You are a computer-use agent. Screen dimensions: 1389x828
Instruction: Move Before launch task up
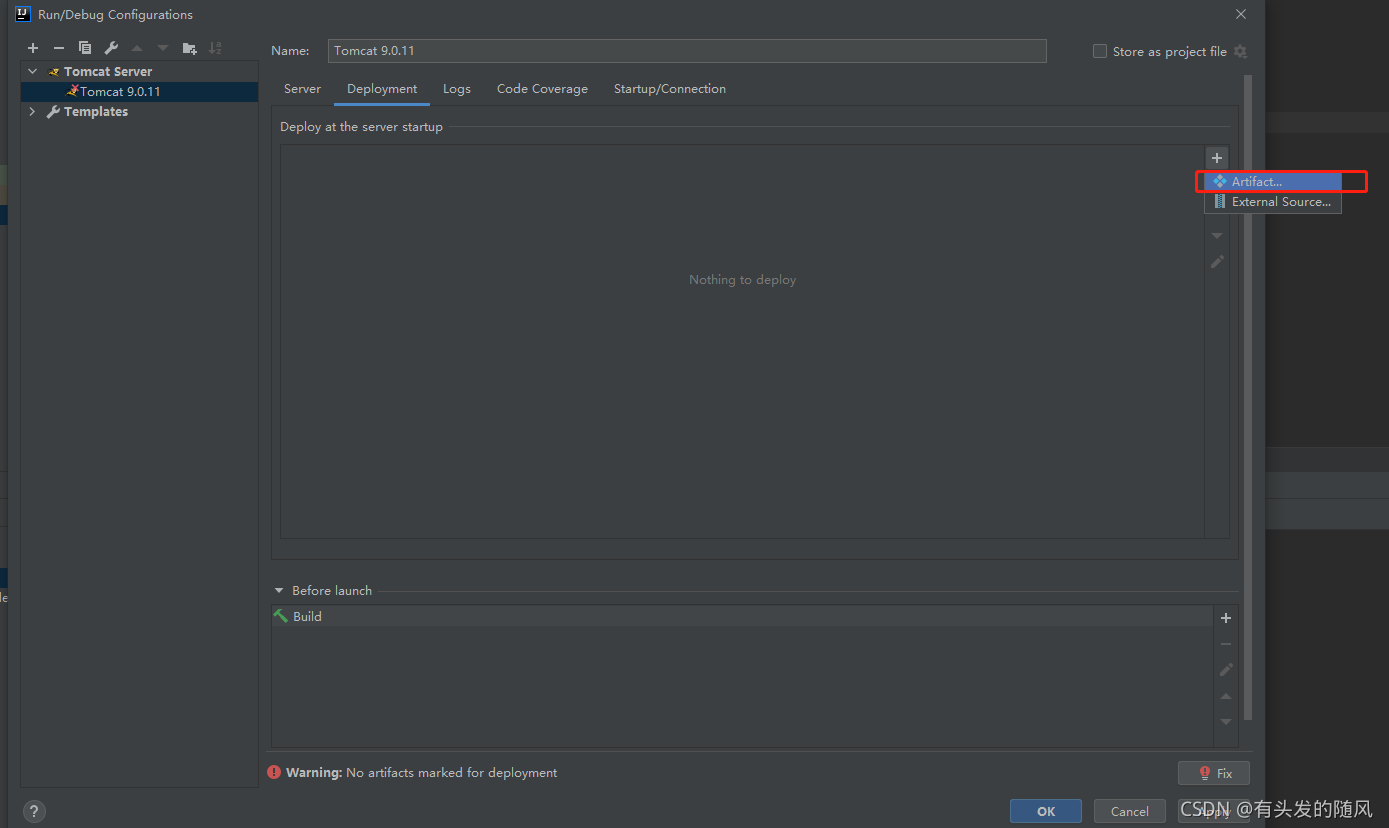pos(1226,696)
